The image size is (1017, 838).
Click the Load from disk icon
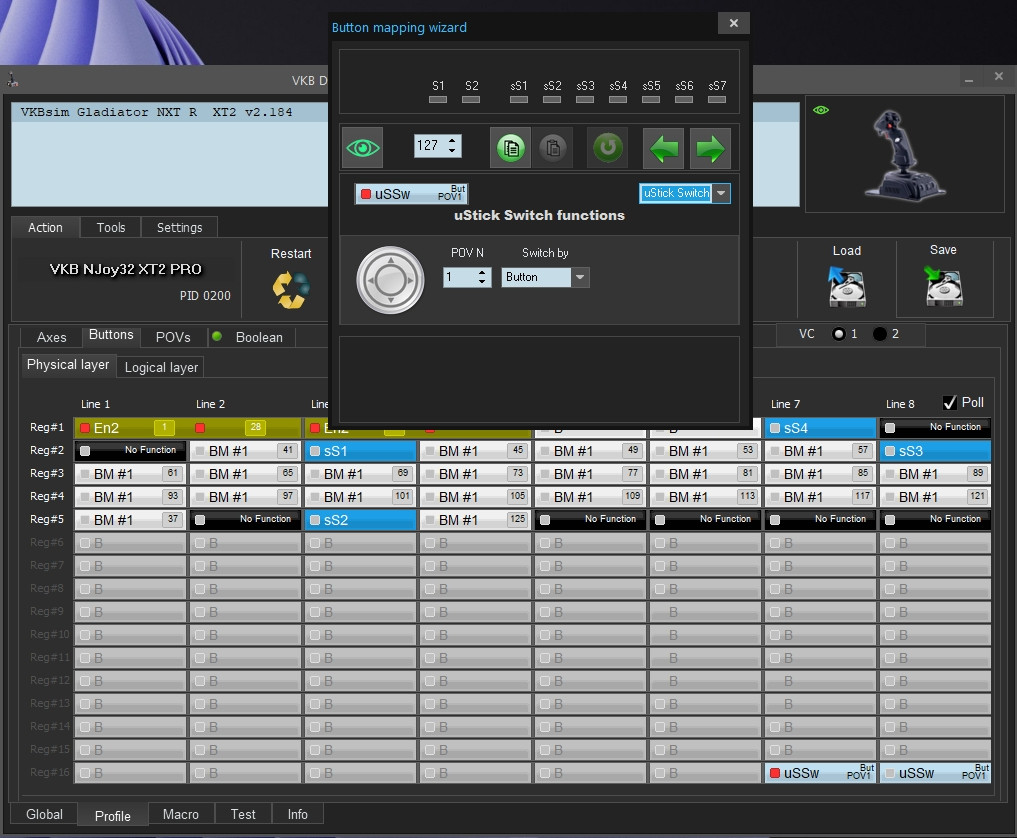(846, 286)
